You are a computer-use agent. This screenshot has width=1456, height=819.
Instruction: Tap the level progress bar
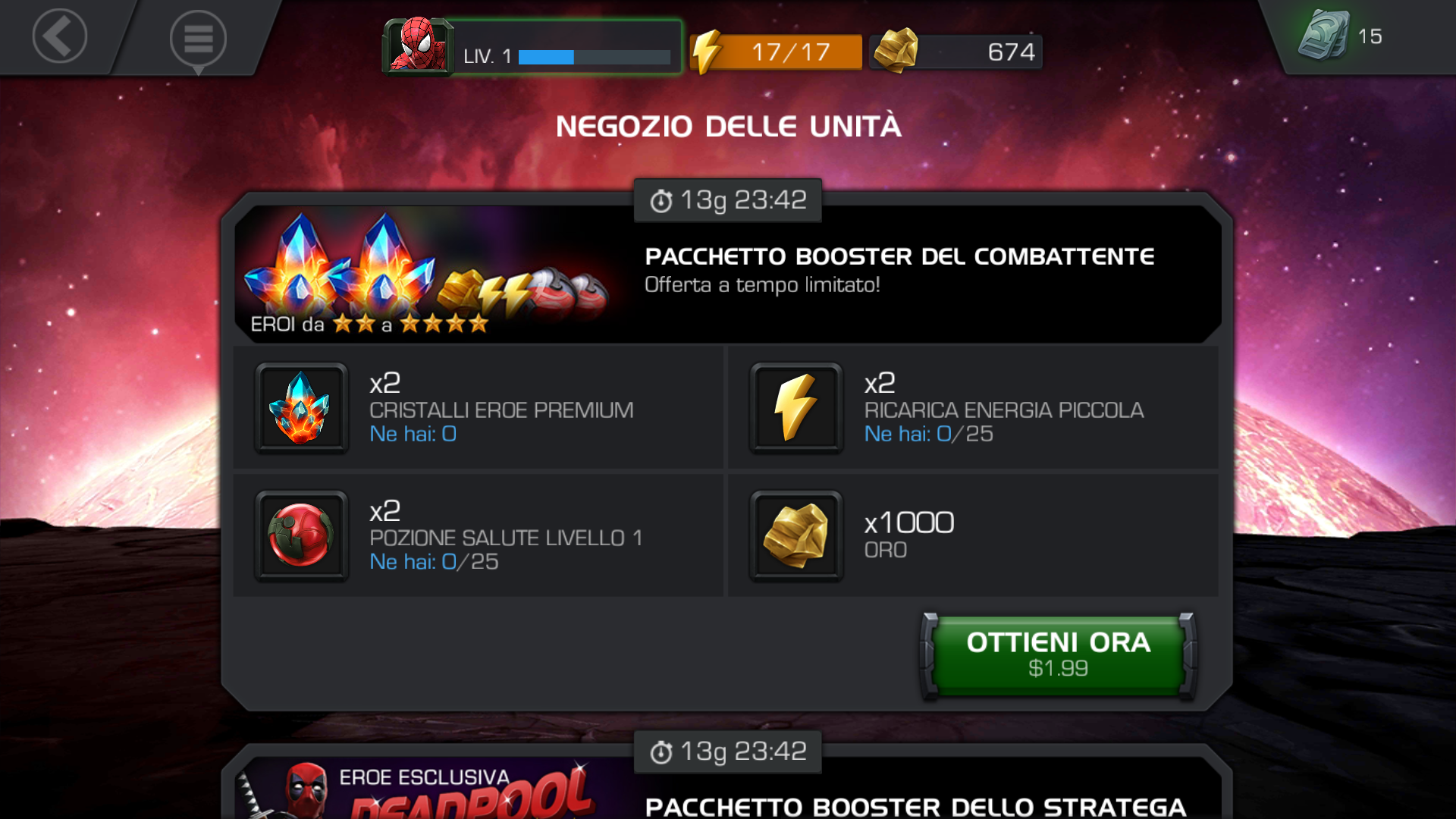tap(594, 57)
